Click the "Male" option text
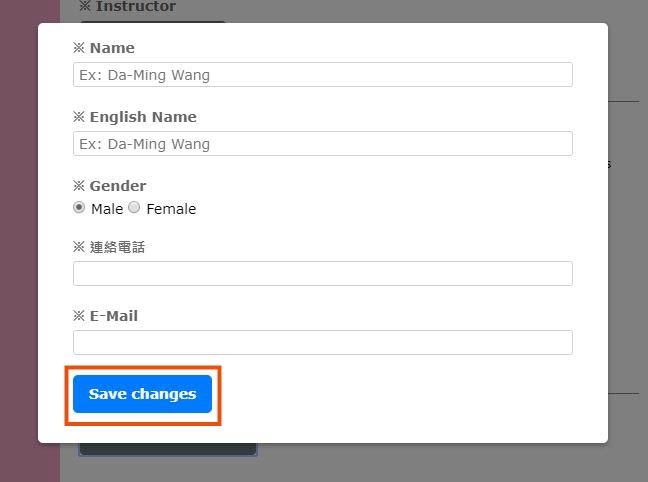The image size is (648, 482). 107,209
